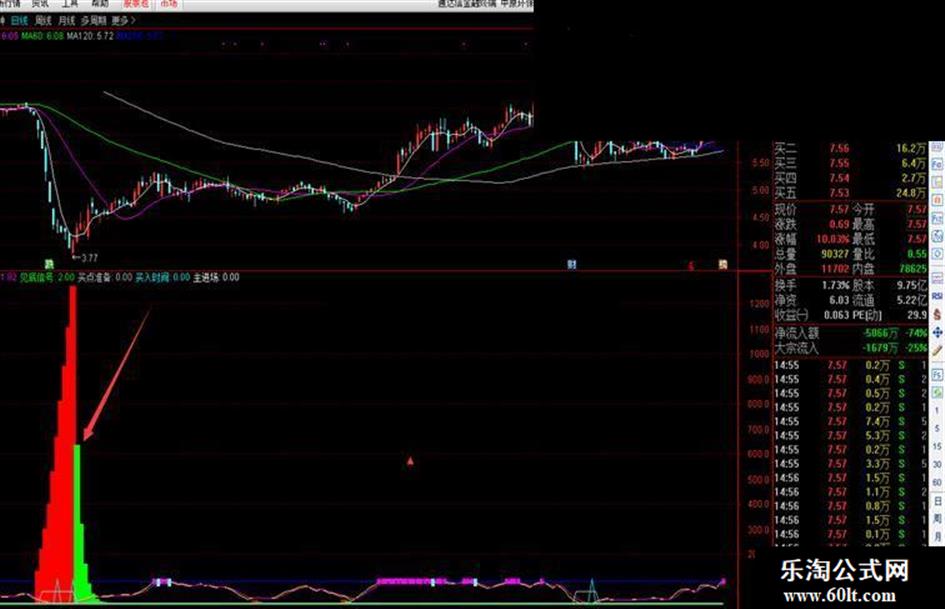Expand the 更多 > period options
Screen dimensions: 945x609
click(124, 21)
